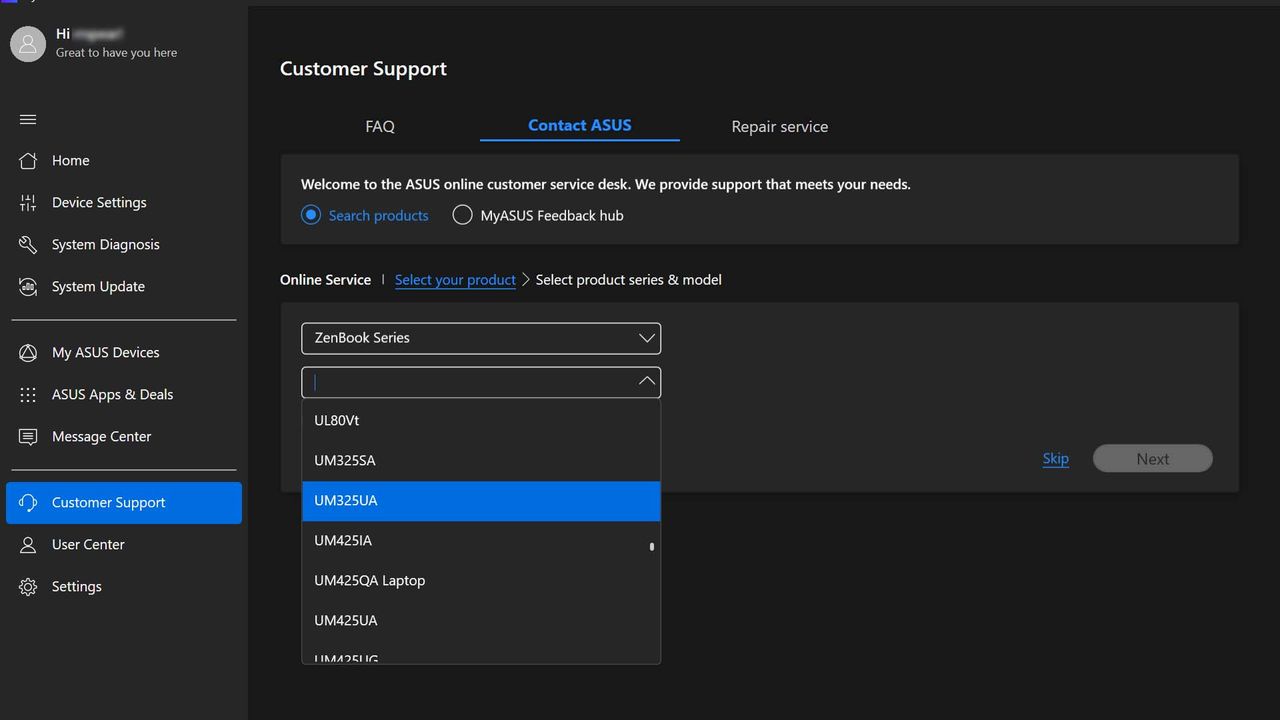Image resolution: width=1280 pixels, height=720 pixels.
Task: Open My ASUS Devices
Action: [123, 353]
